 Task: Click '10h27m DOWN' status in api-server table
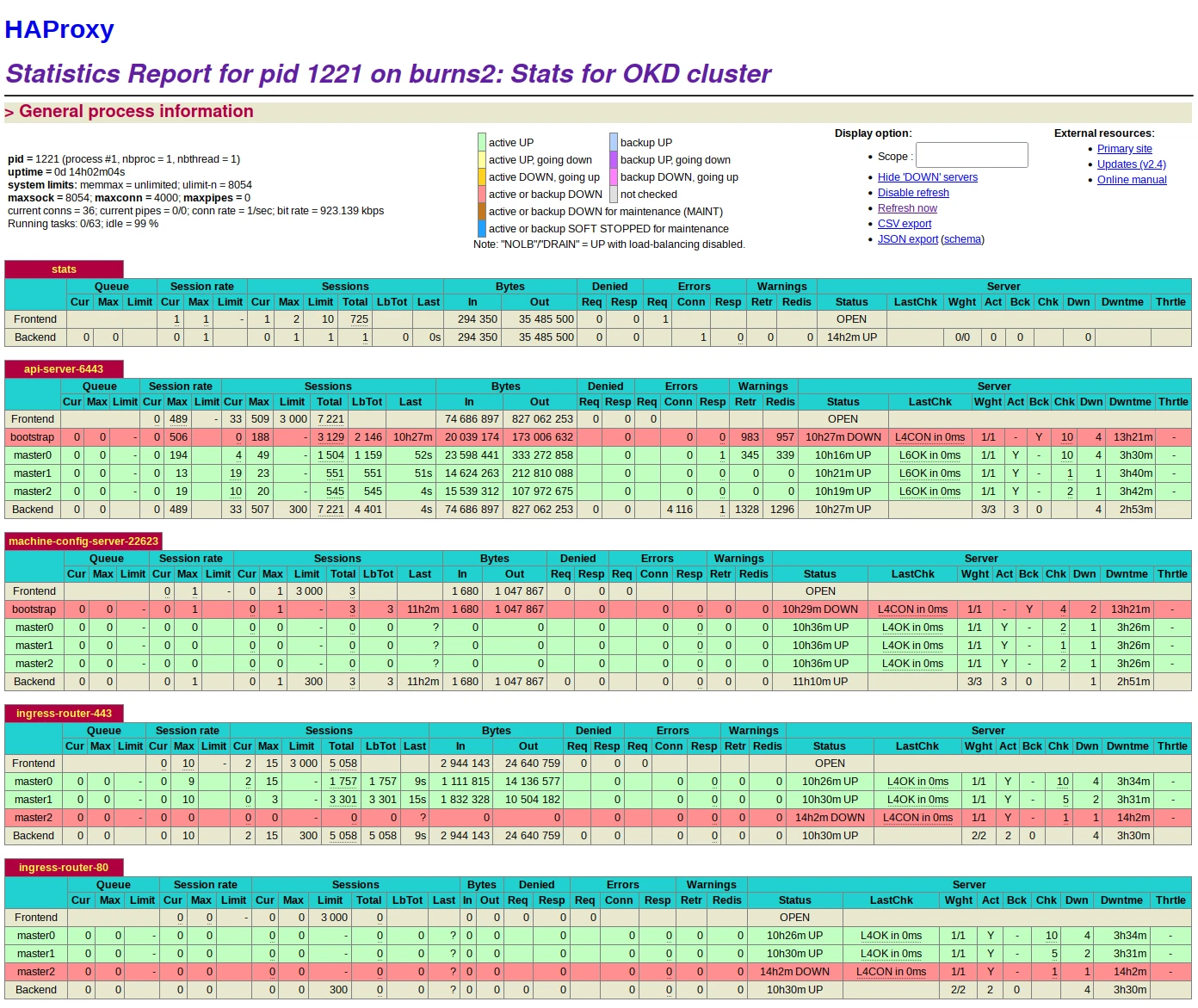843,437
